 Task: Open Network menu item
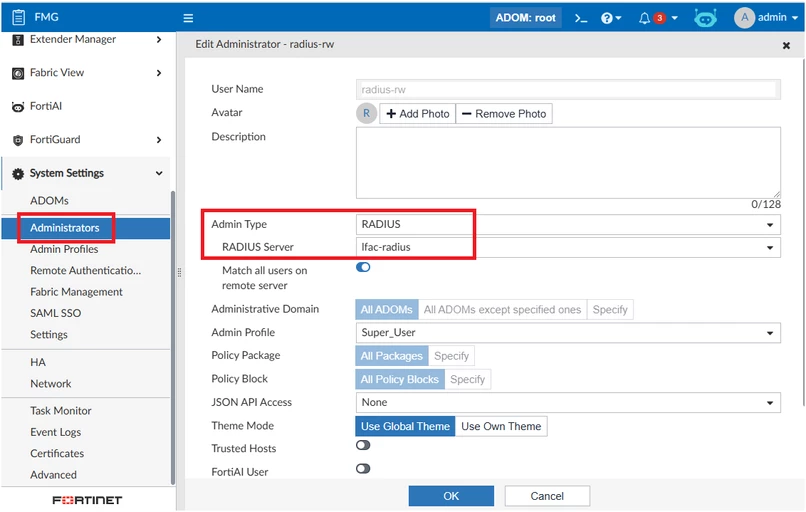pyautogui.click(x=51, y=384)
